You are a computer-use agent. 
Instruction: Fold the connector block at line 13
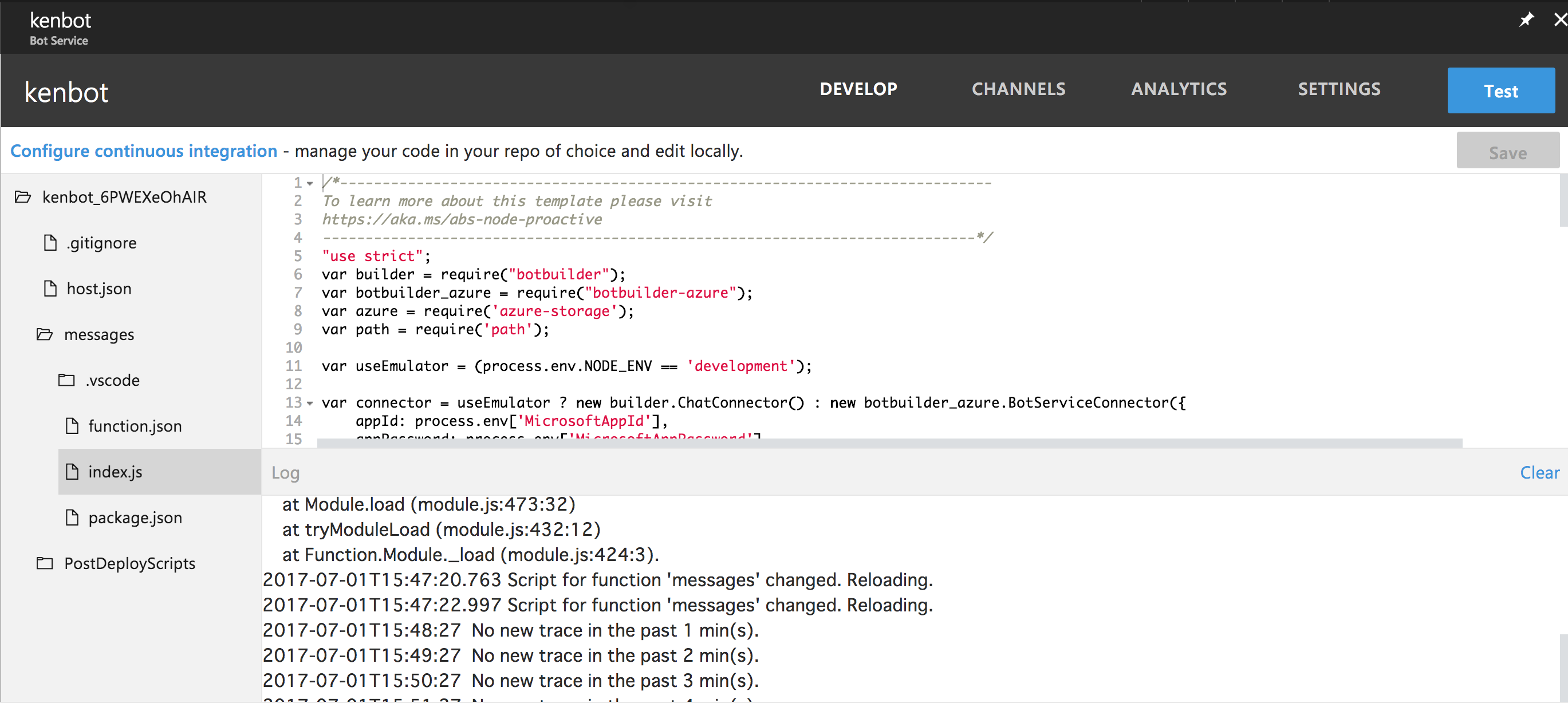(310, 403)
